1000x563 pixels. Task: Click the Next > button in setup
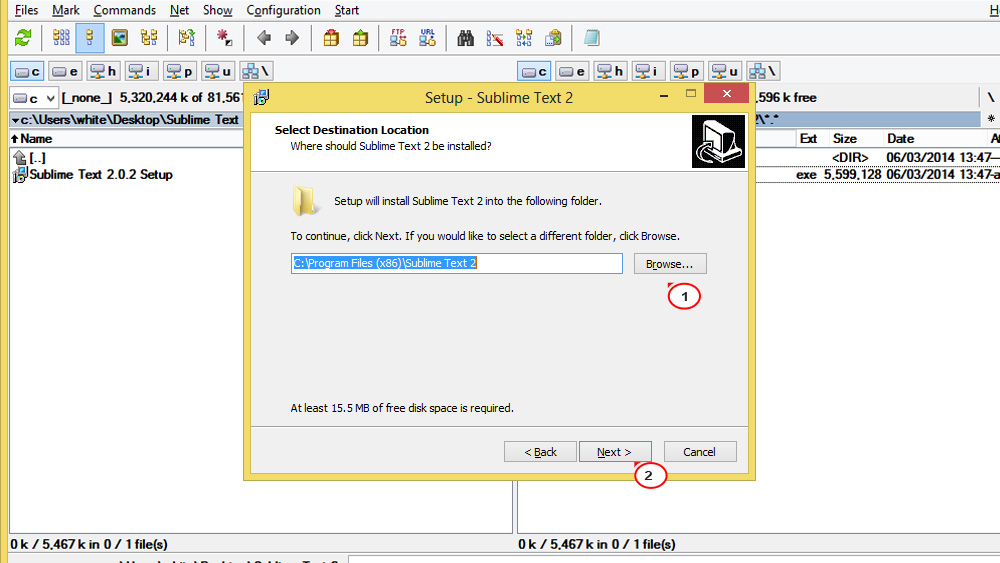615,452
